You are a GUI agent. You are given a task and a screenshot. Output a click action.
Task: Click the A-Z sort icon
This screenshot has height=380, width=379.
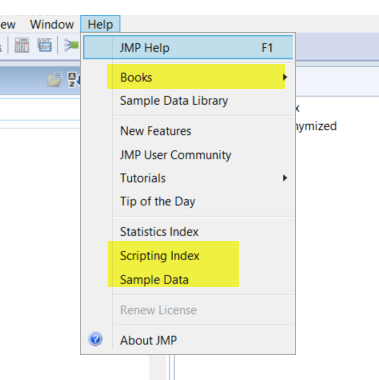click(73, 80)
